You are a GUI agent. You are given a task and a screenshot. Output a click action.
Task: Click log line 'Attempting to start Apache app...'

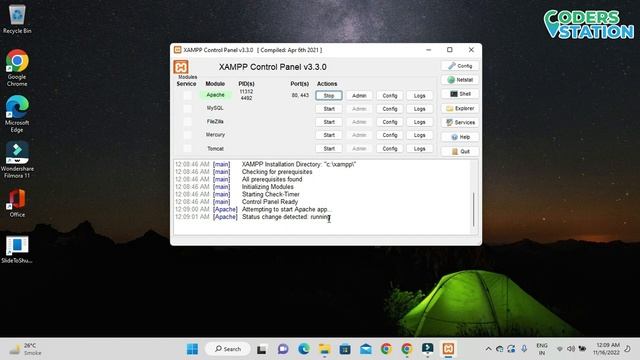click(287, 209)
